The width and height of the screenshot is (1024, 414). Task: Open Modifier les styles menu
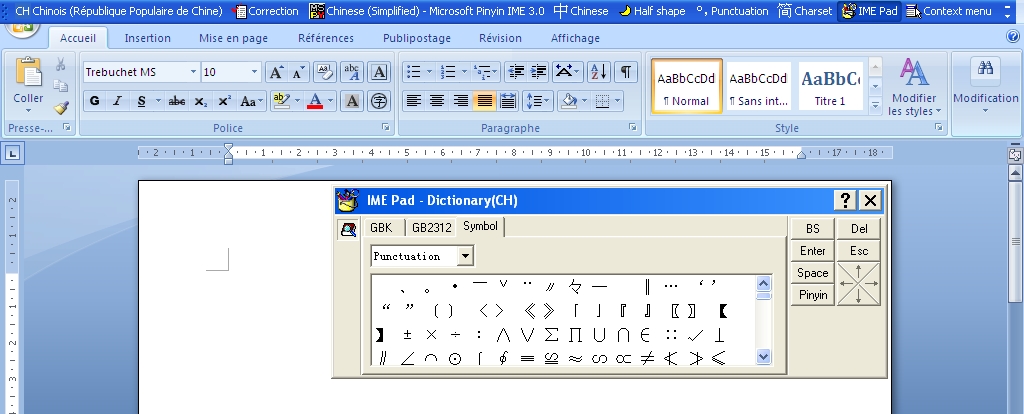[x=914, y=87]
